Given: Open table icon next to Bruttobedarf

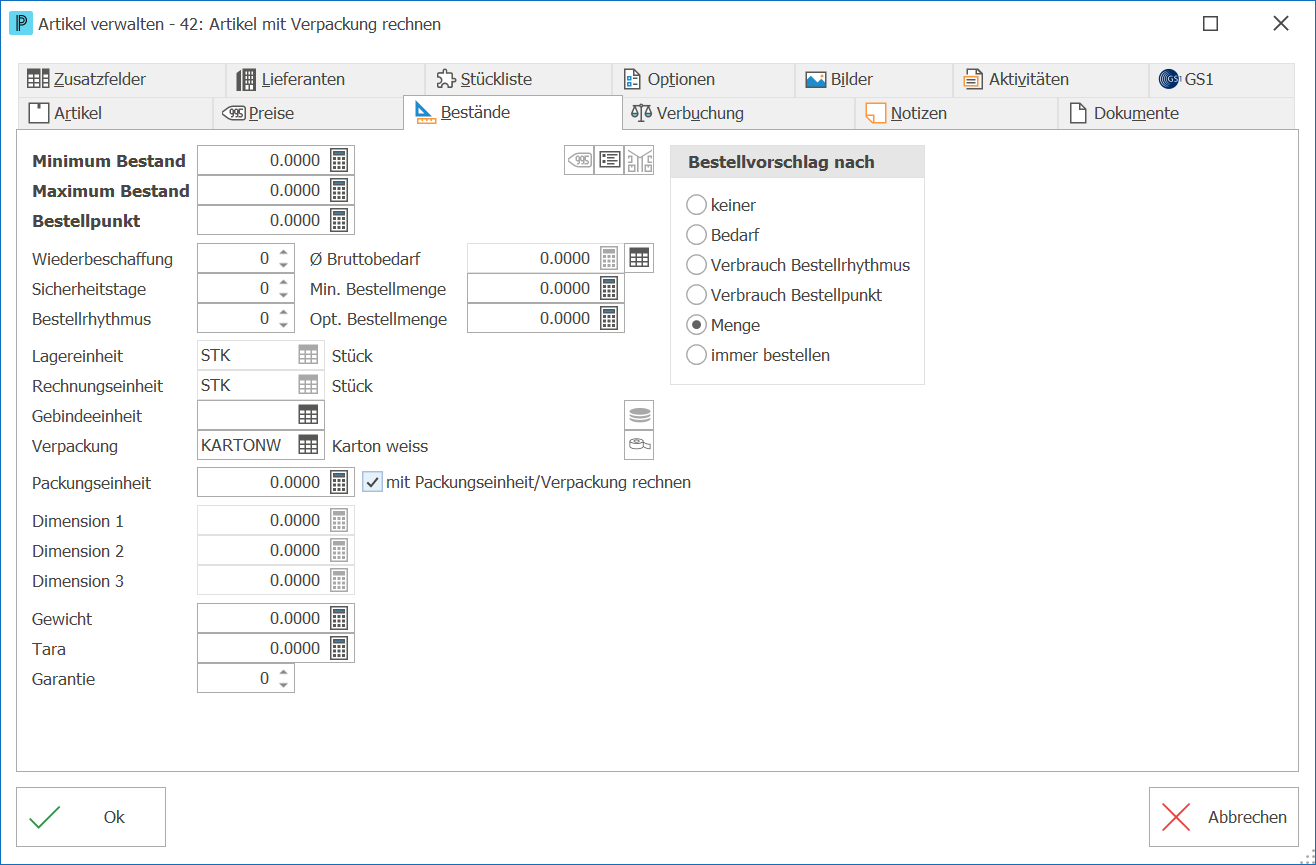Looking at the screenshot, I should coord(640,258).
